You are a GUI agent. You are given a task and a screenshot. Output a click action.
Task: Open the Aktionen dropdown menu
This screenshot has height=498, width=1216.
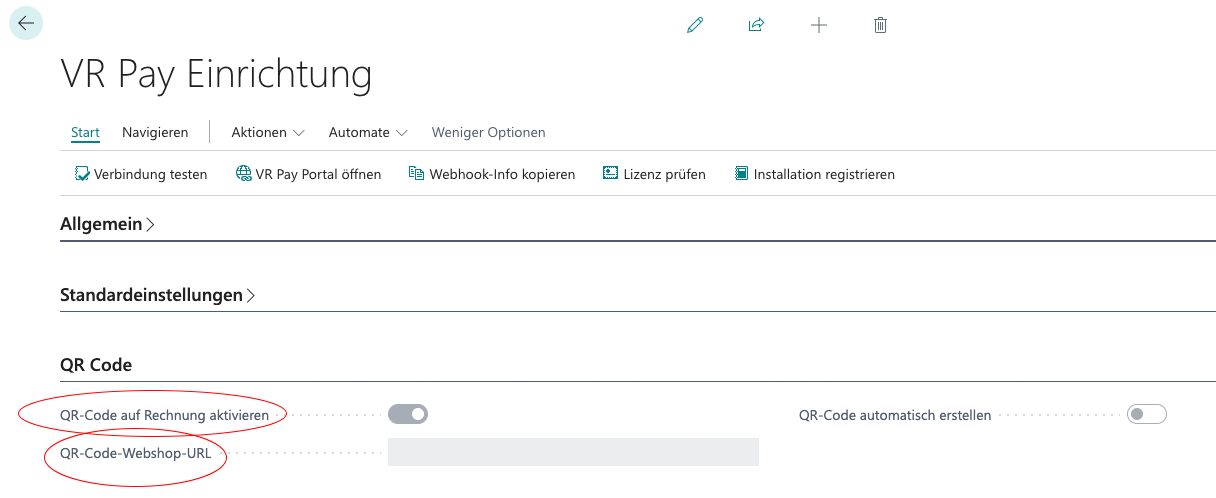[x=268, y=132]
